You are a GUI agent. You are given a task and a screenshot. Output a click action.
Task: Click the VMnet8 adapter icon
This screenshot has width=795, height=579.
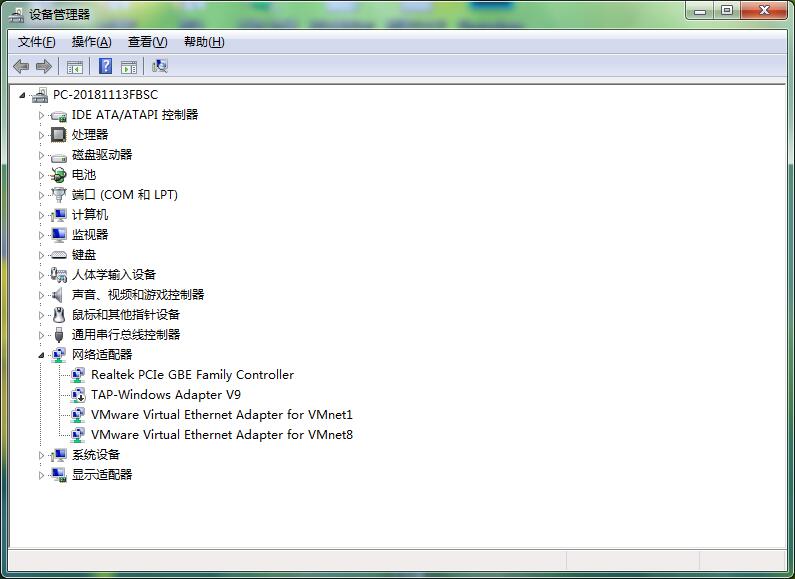coord(78,435)
